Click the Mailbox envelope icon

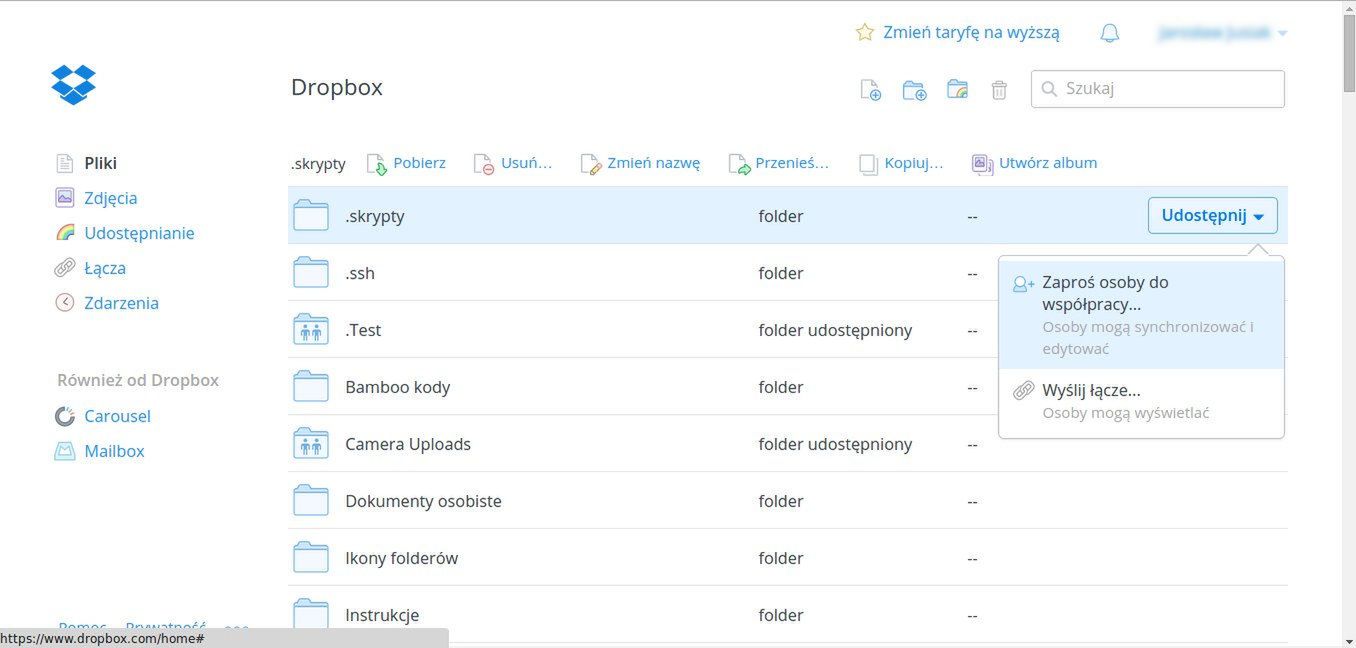[x=65, y=451]
